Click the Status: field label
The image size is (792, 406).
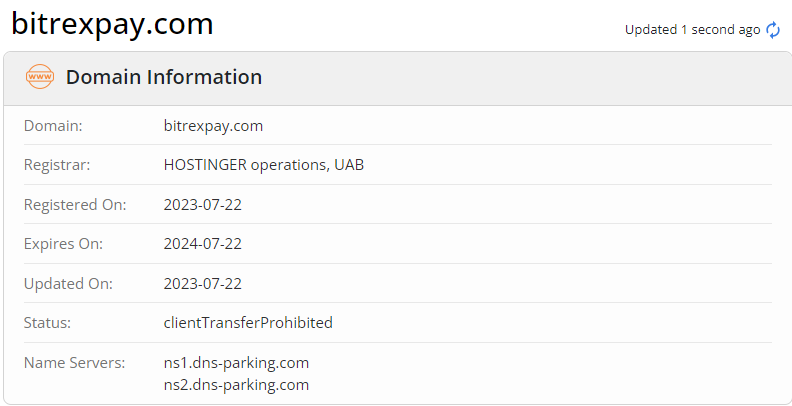49,323
